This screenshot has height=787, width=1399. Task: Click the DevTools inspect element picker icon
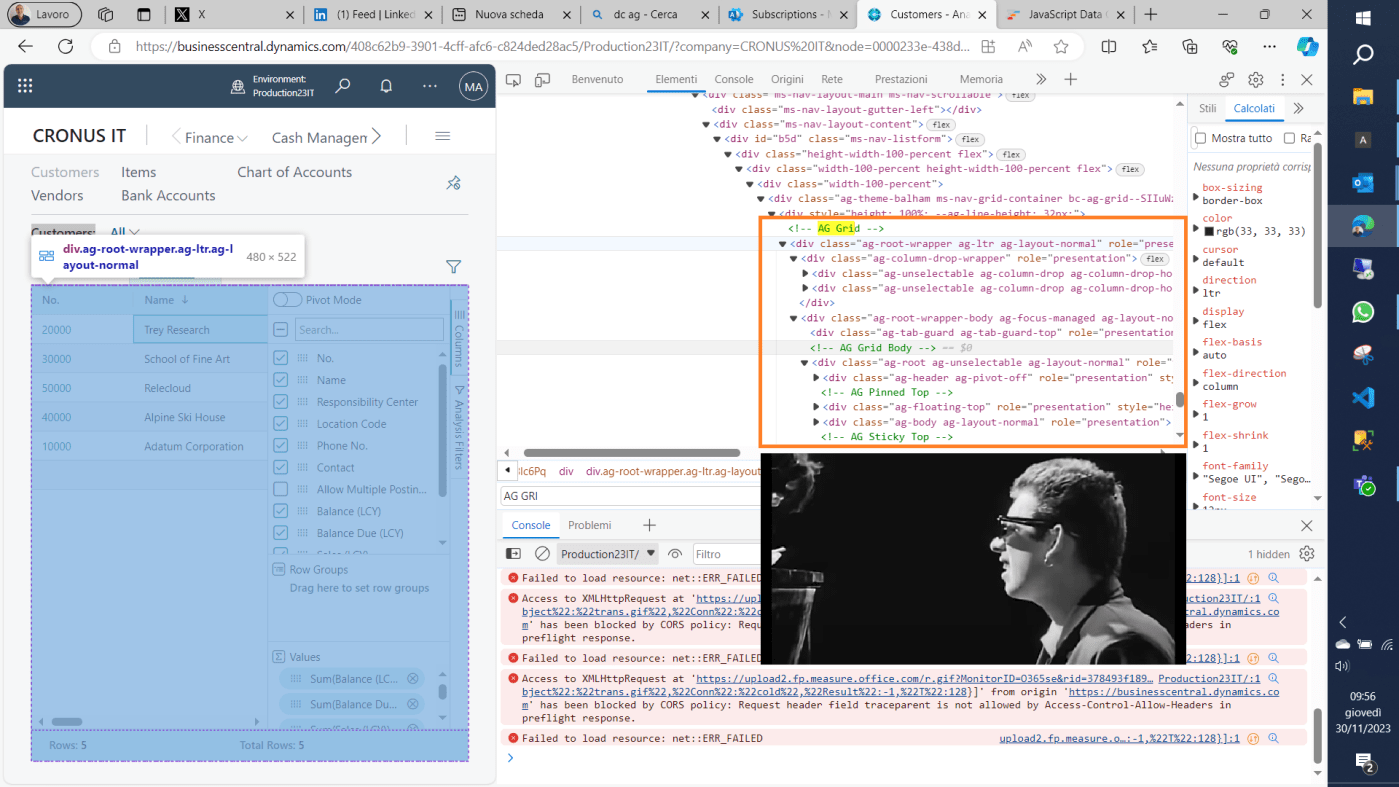pos(513,80)
